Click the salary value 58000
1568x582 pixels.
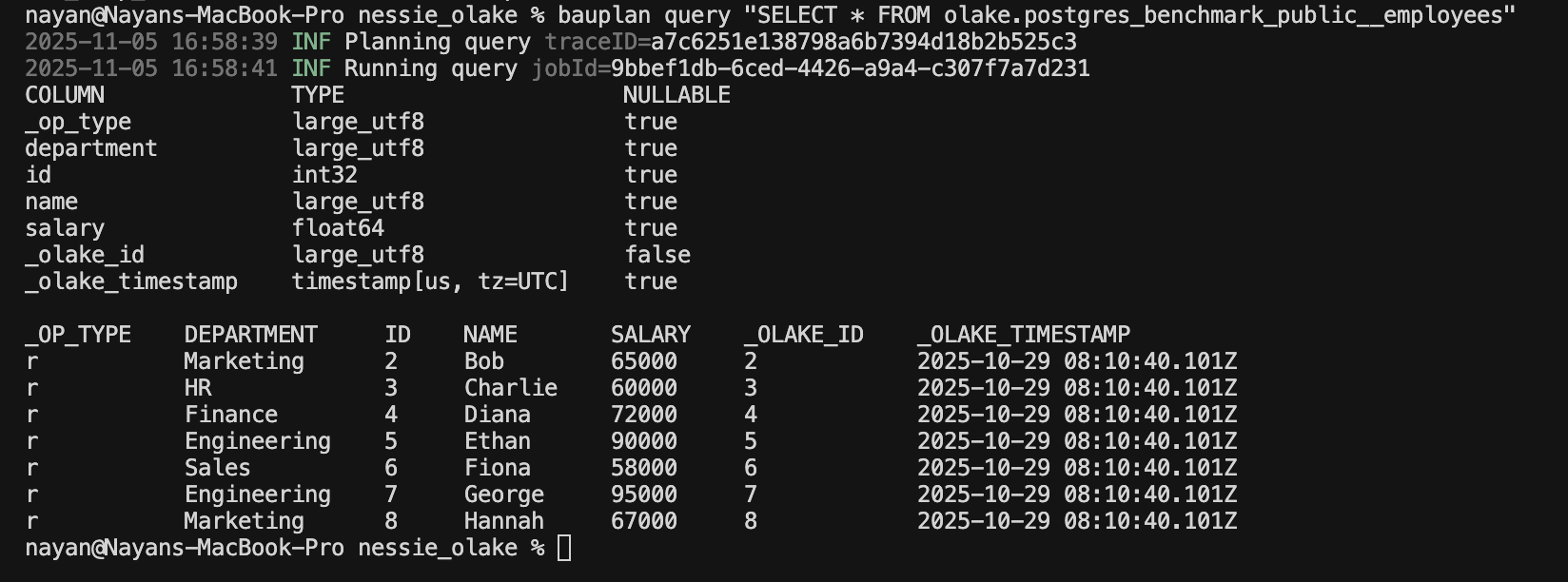tap(644, 468)
